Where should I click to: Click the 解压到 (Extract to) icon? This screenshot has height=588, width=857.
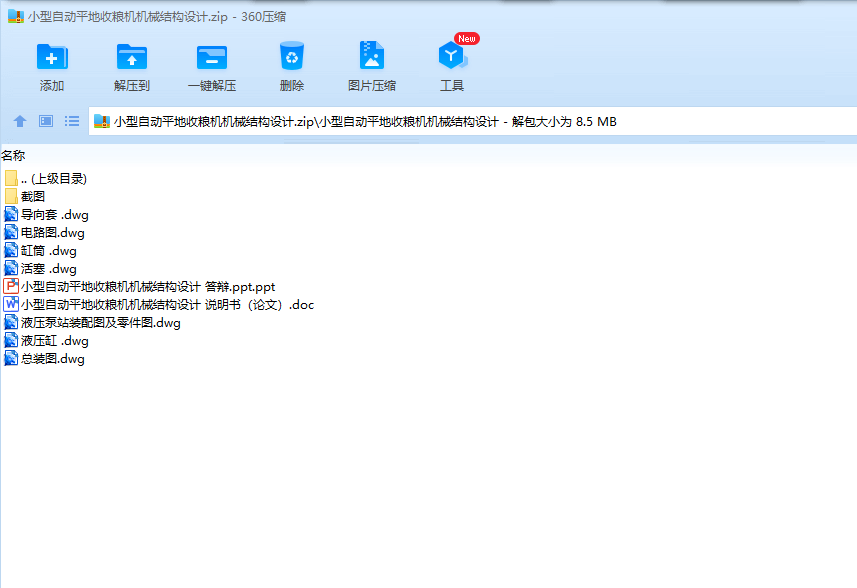point(132,57)
